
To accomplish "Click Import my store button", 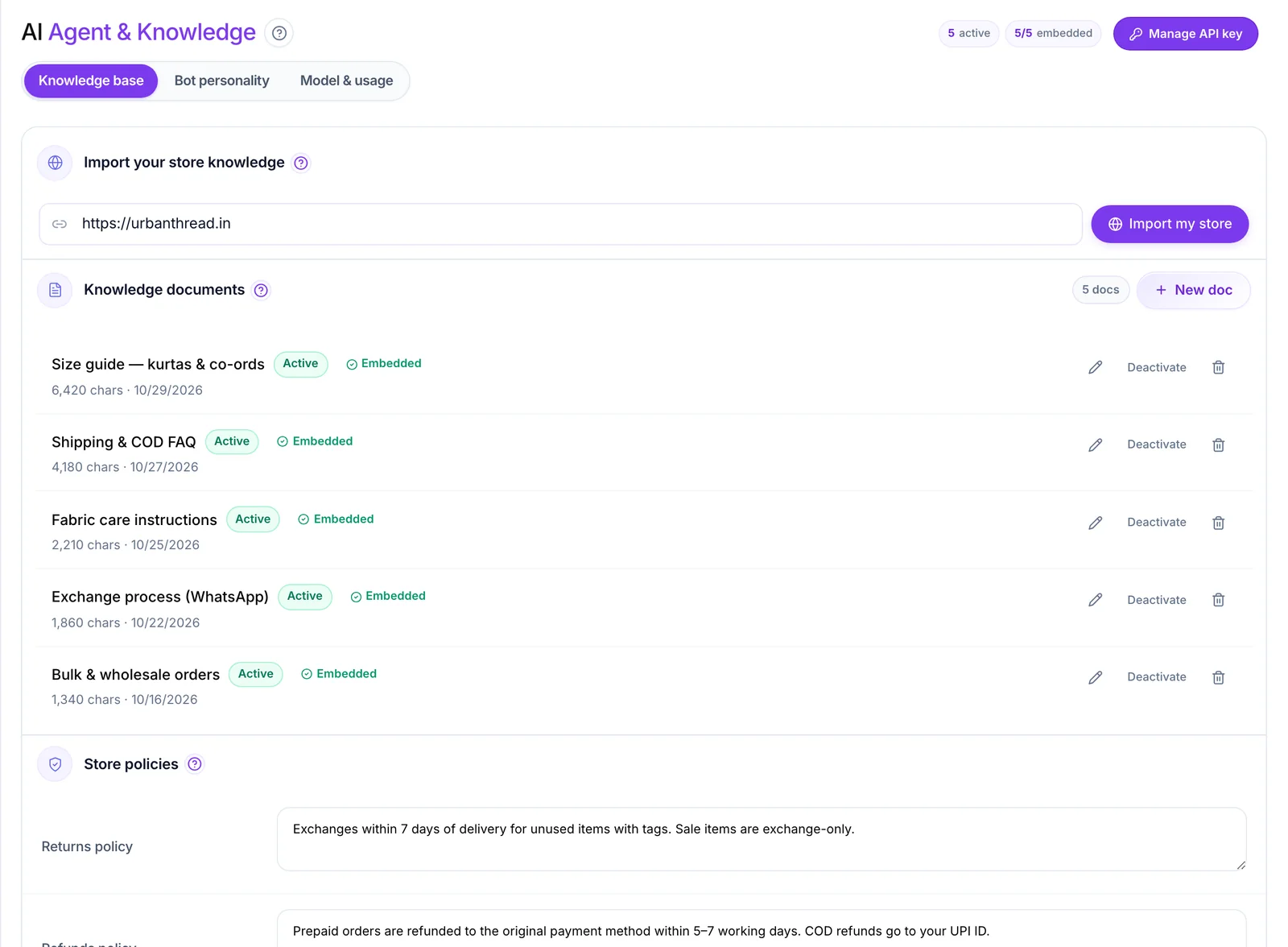I will pyautogui.click(x=1170, y=224).
